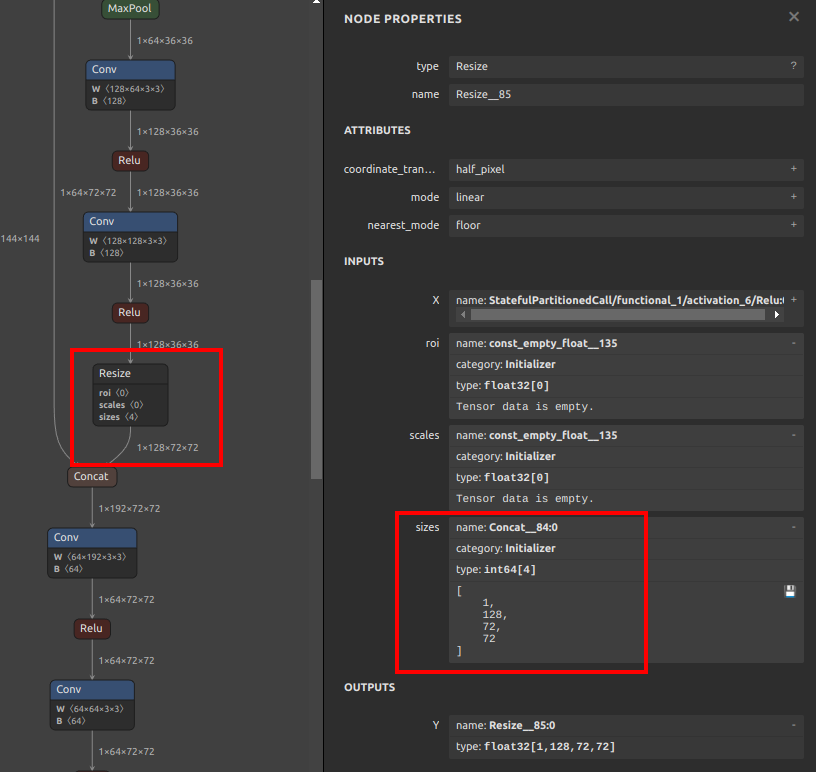816x772 pixels.
Task: Collapse the scales input details
Action: 793,435
